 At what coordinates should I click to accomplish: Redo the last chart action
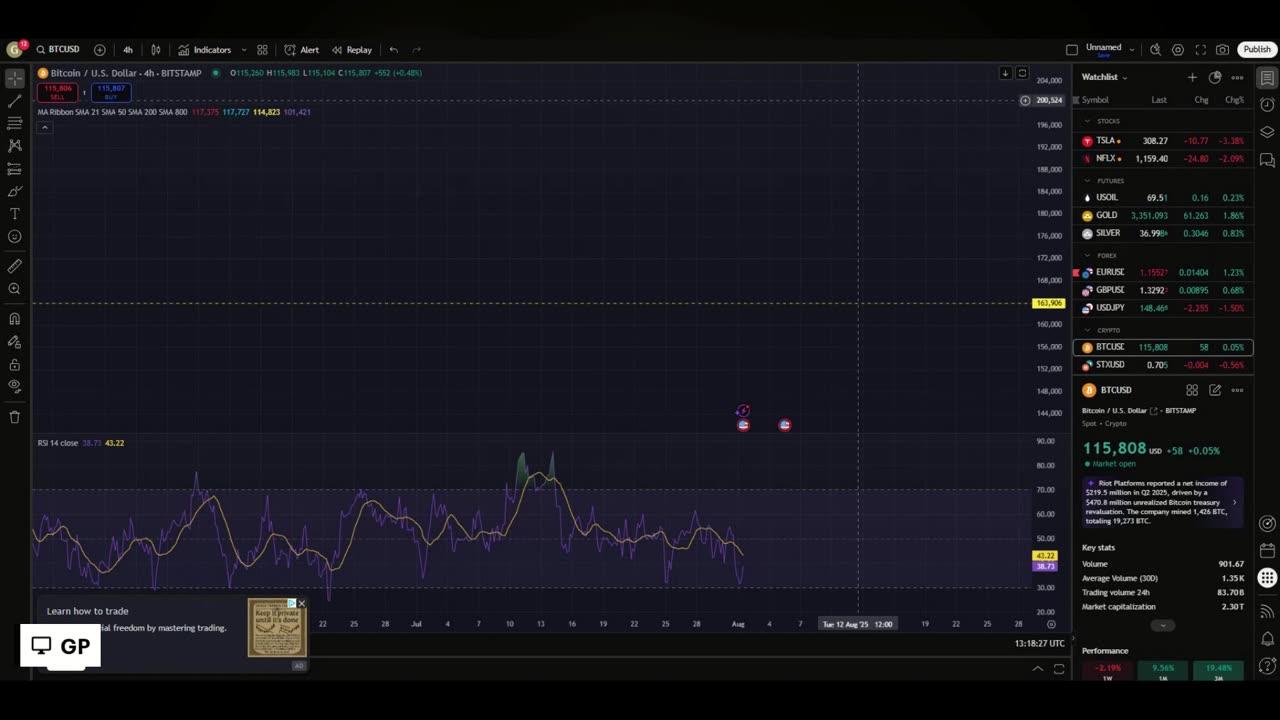point(417,50)
